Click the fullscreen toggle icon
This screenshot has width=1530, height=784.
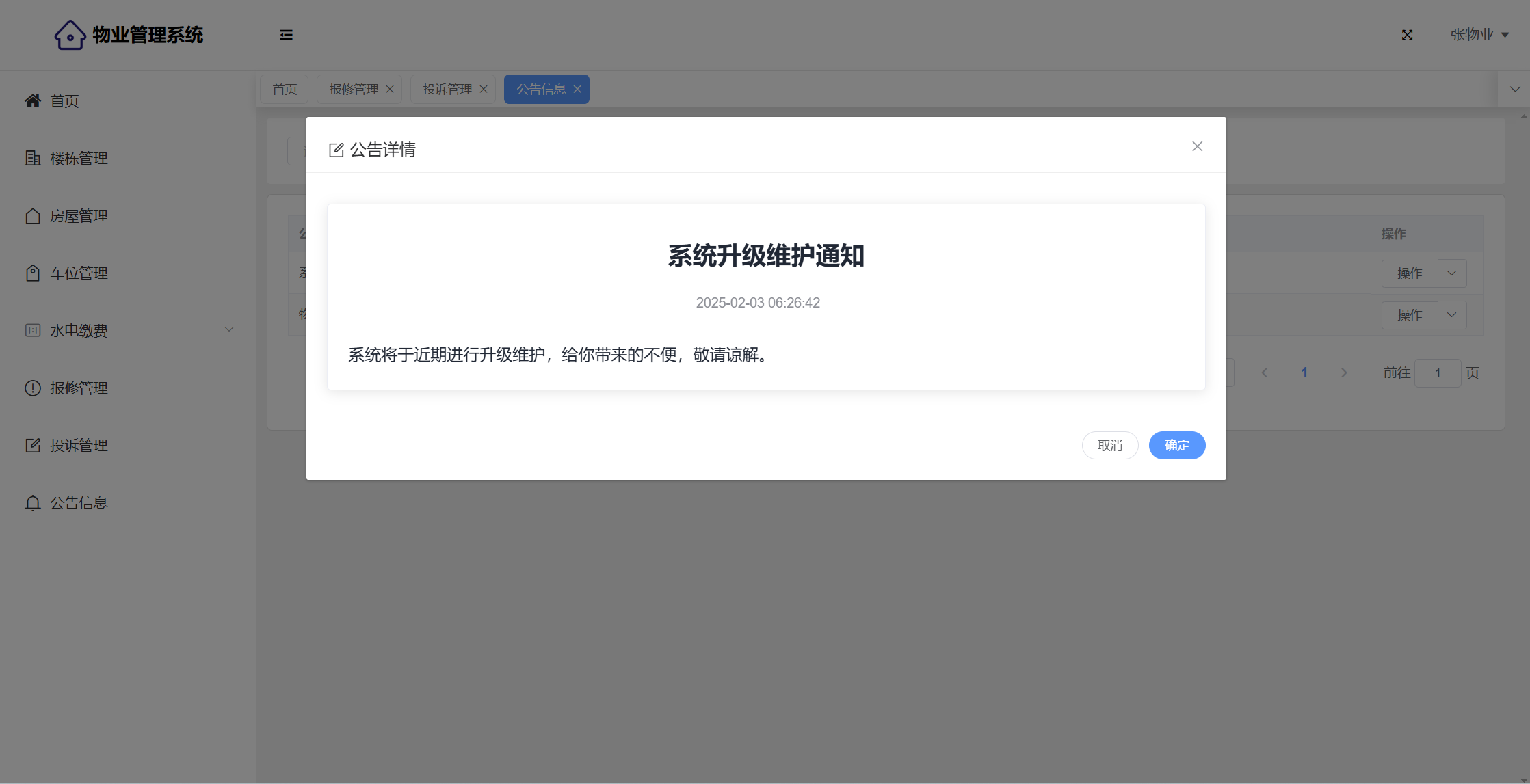[x=1407, y=35]
